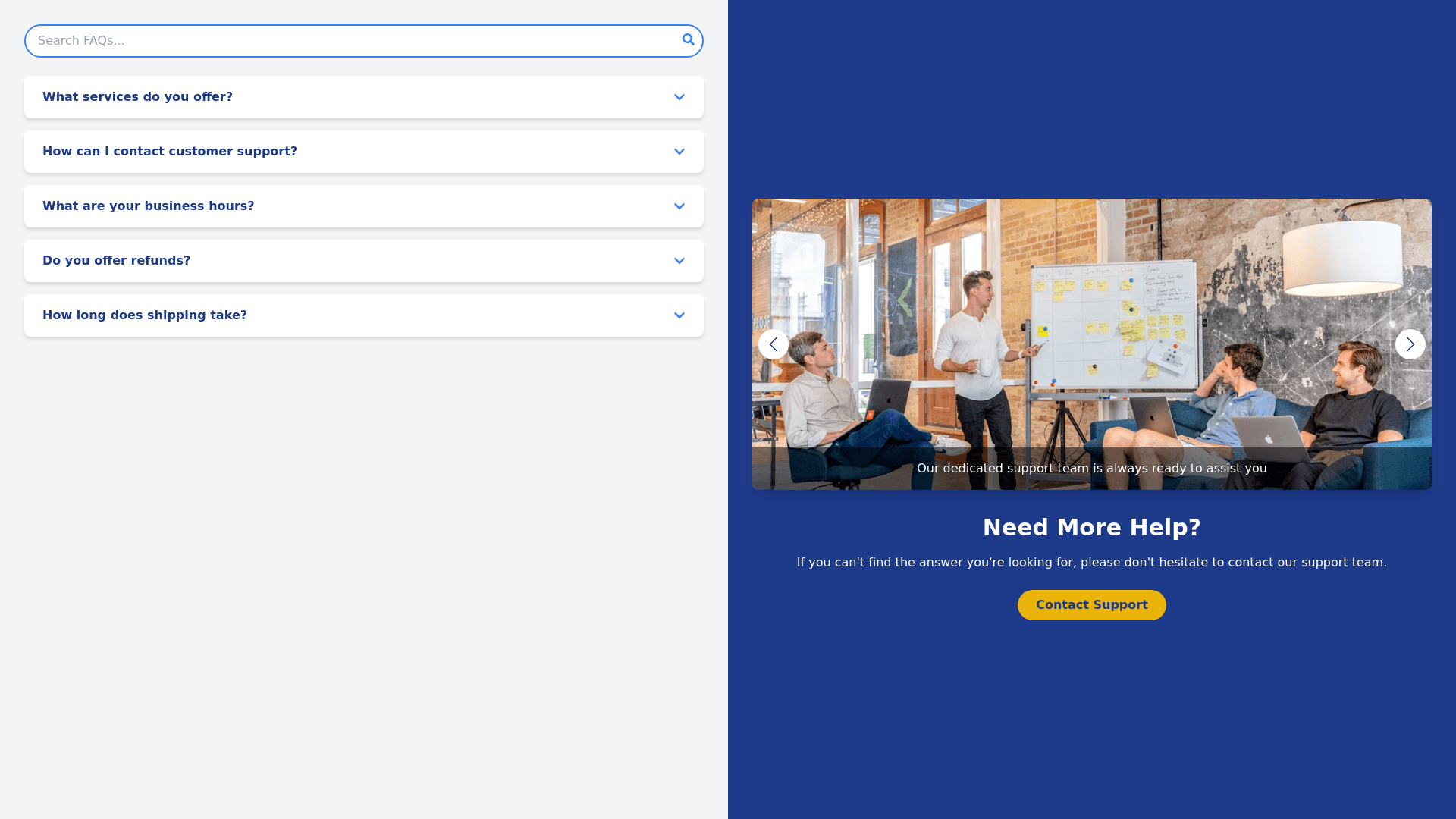Click the next slide arrow on carousel
Viewport: 1456px width, 819px height.
(1410, 344)
